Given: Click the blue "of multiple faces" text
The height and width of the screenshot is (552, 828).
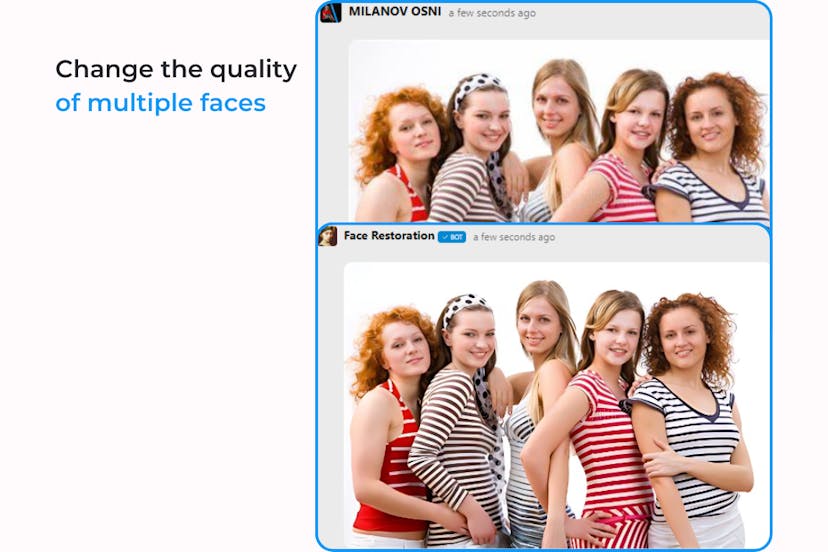Looking at the screenshot, I should 160,102.
